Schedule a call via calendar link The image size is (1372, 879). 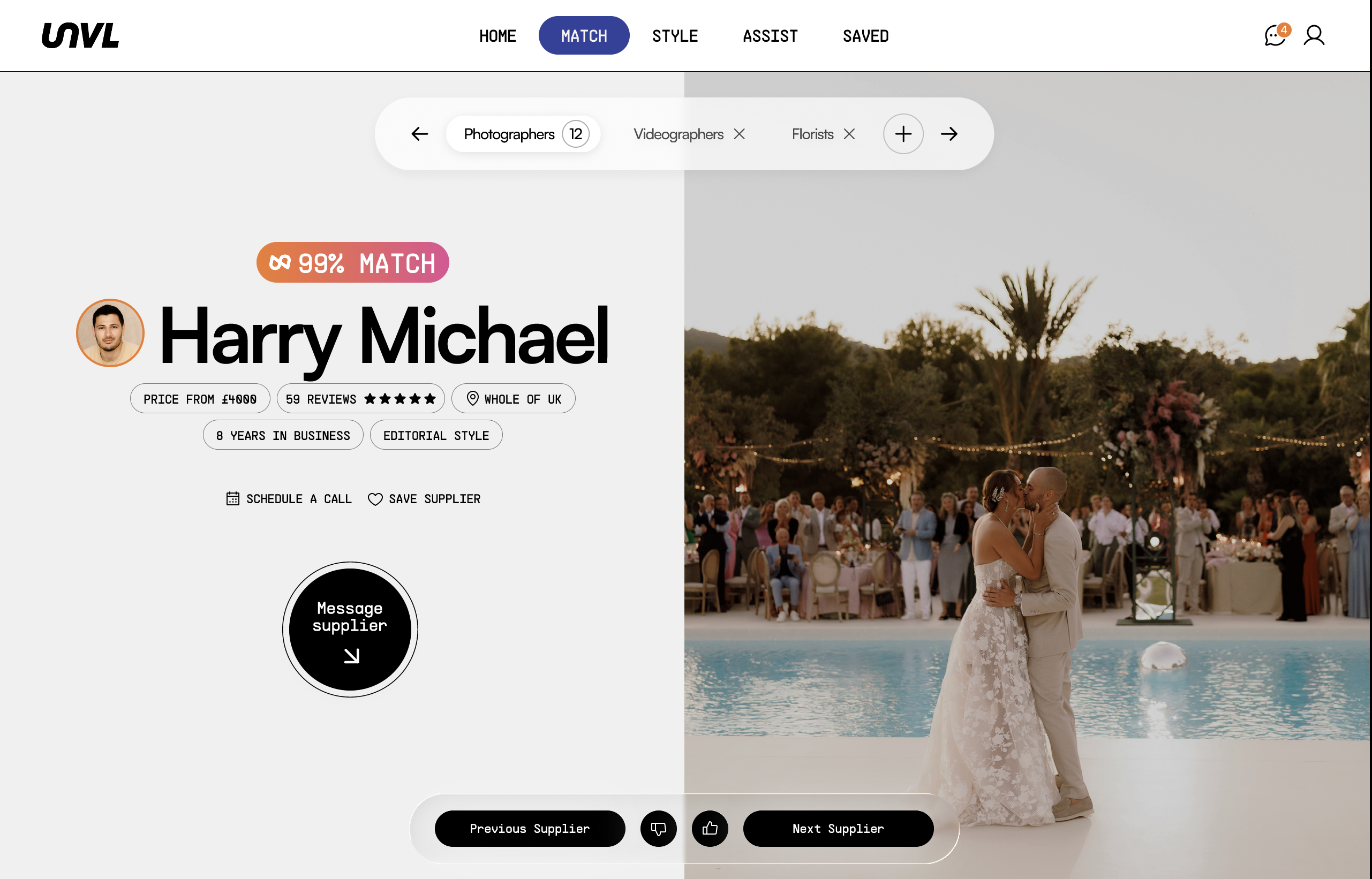pyautogui.click(x=289, y=499)
